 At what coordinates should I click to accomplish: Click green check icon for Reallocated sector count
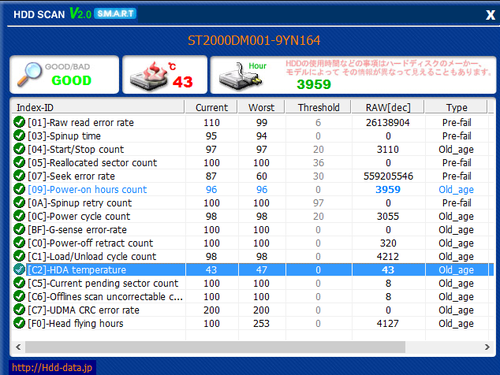19,162
